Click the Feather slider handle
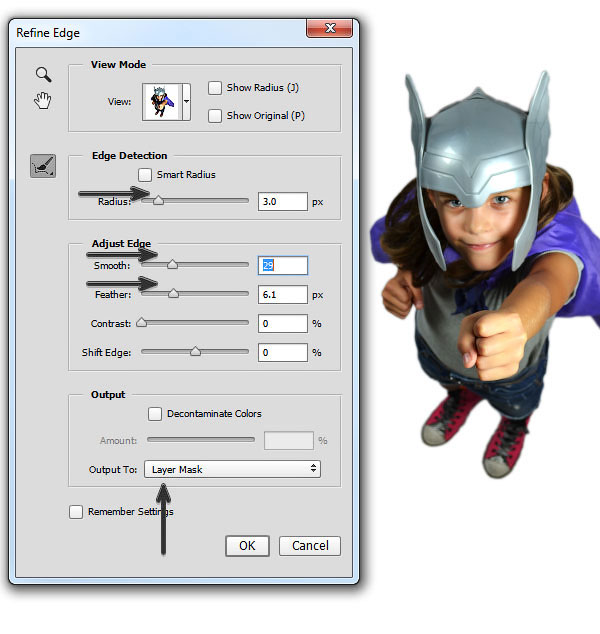The width and height of the screenshot is (600, 634). coord(173,293)
